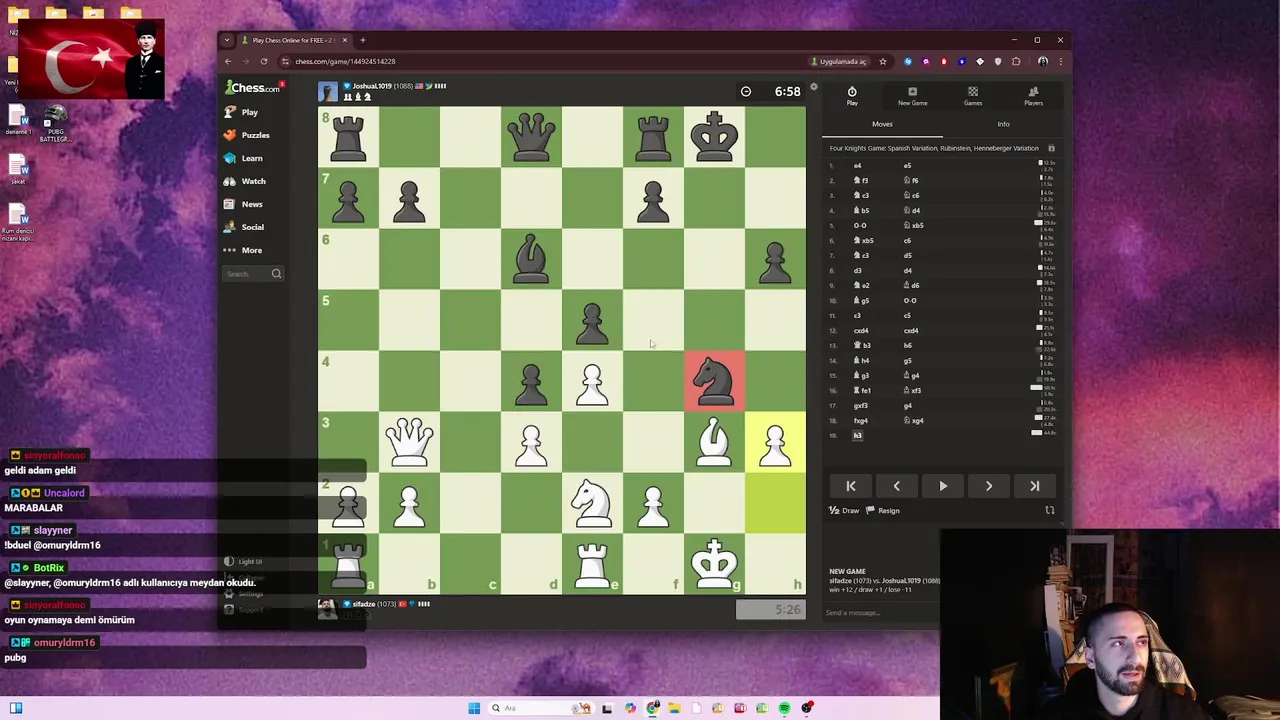The image size is (1280, 720).
Task: Expand the More menu in sidebar
Action: pyautogui.click(x=243, y=250)
